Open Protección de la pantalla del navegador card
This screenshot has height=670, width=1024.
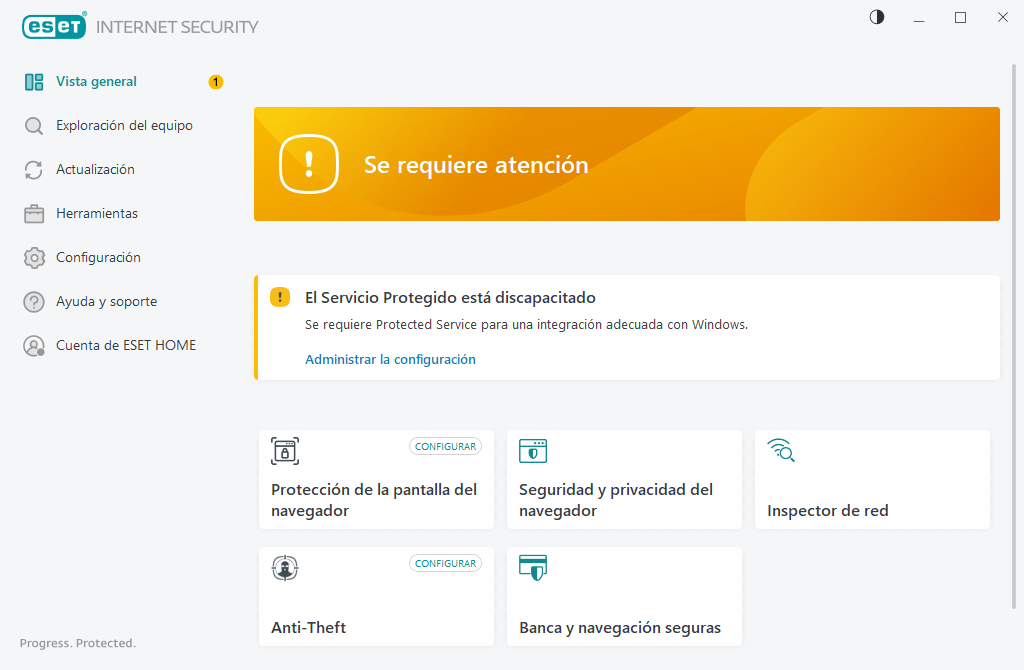(376, 479)
